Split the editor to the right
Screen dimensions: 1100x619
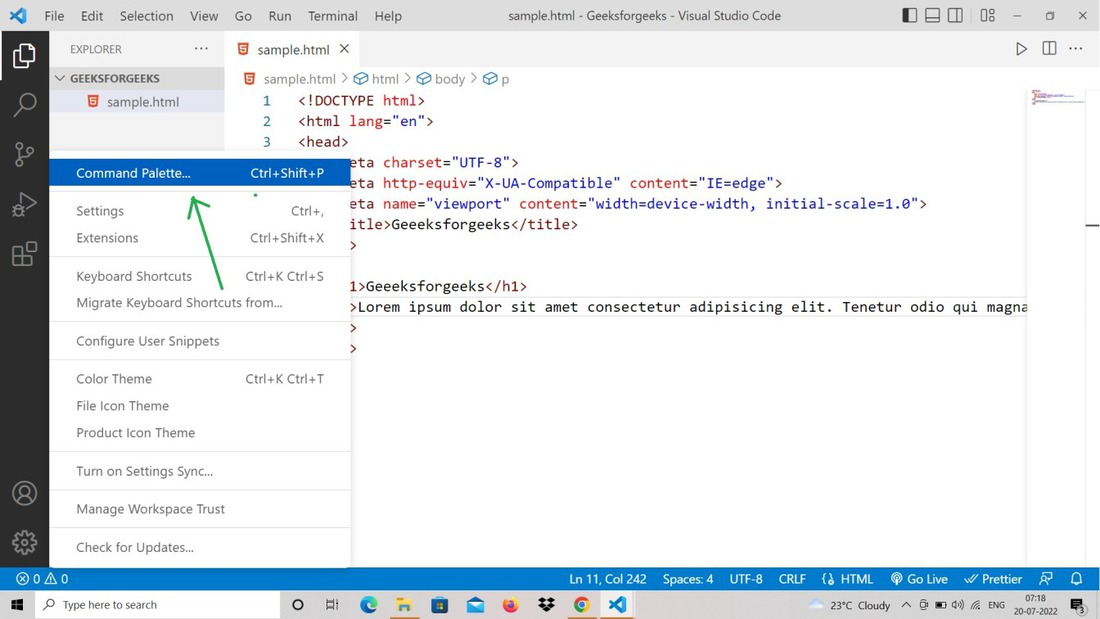coord(1049,49)
